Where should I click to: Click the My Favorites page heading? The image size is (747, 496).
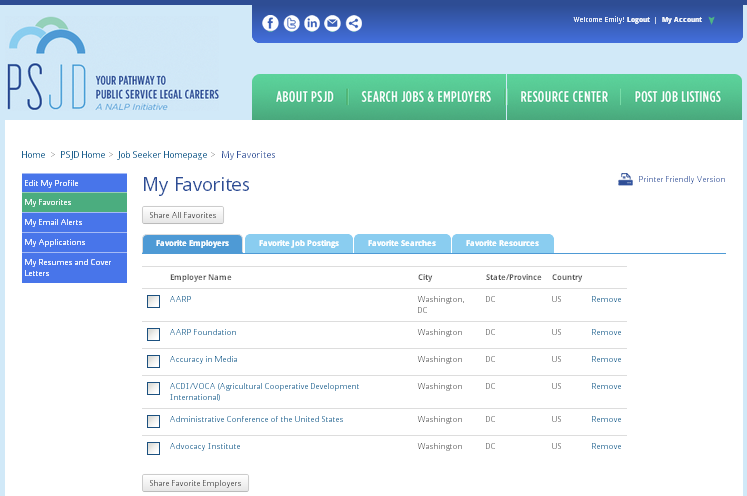[196, 185]
